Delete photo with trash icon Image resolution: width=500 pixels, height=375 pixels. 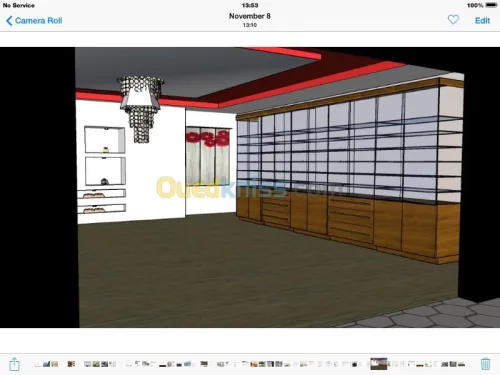[x=485, y=364]
